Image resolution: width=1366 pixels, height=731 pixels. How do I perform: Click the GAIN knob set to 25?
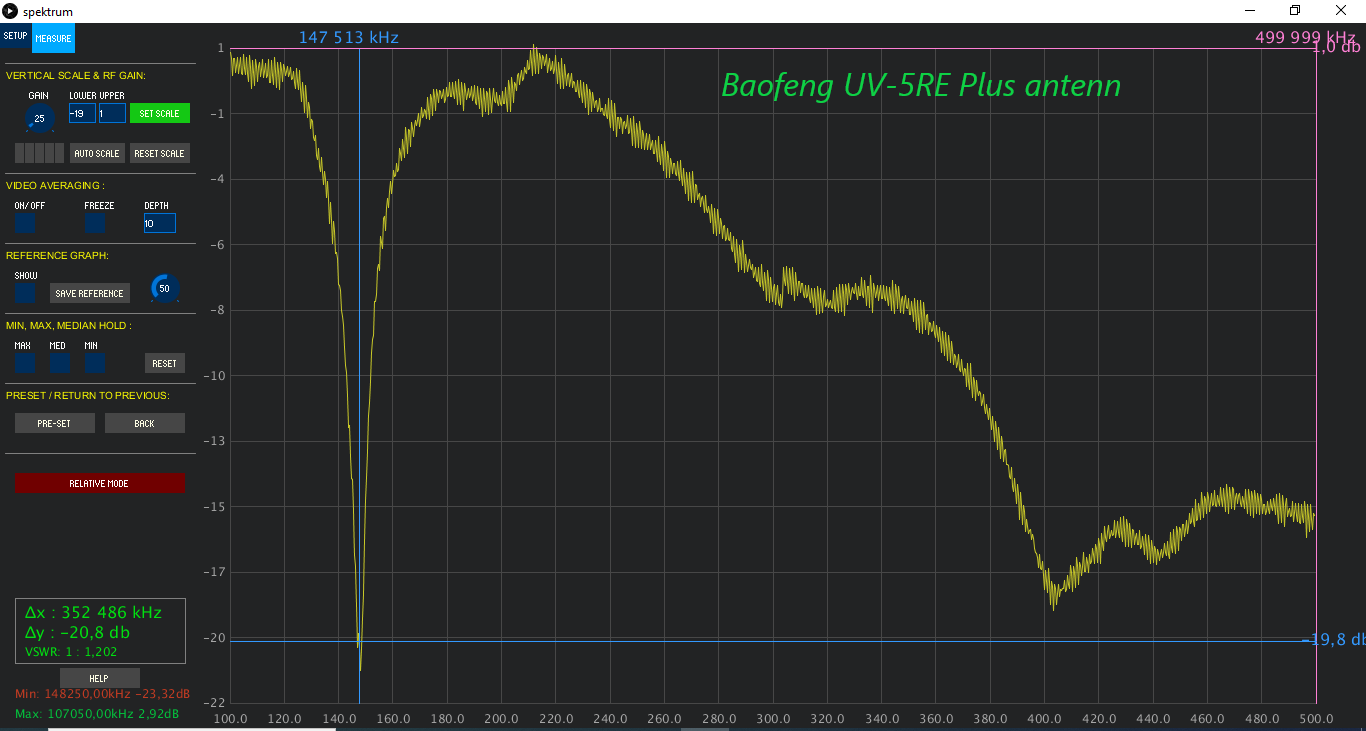39,118
